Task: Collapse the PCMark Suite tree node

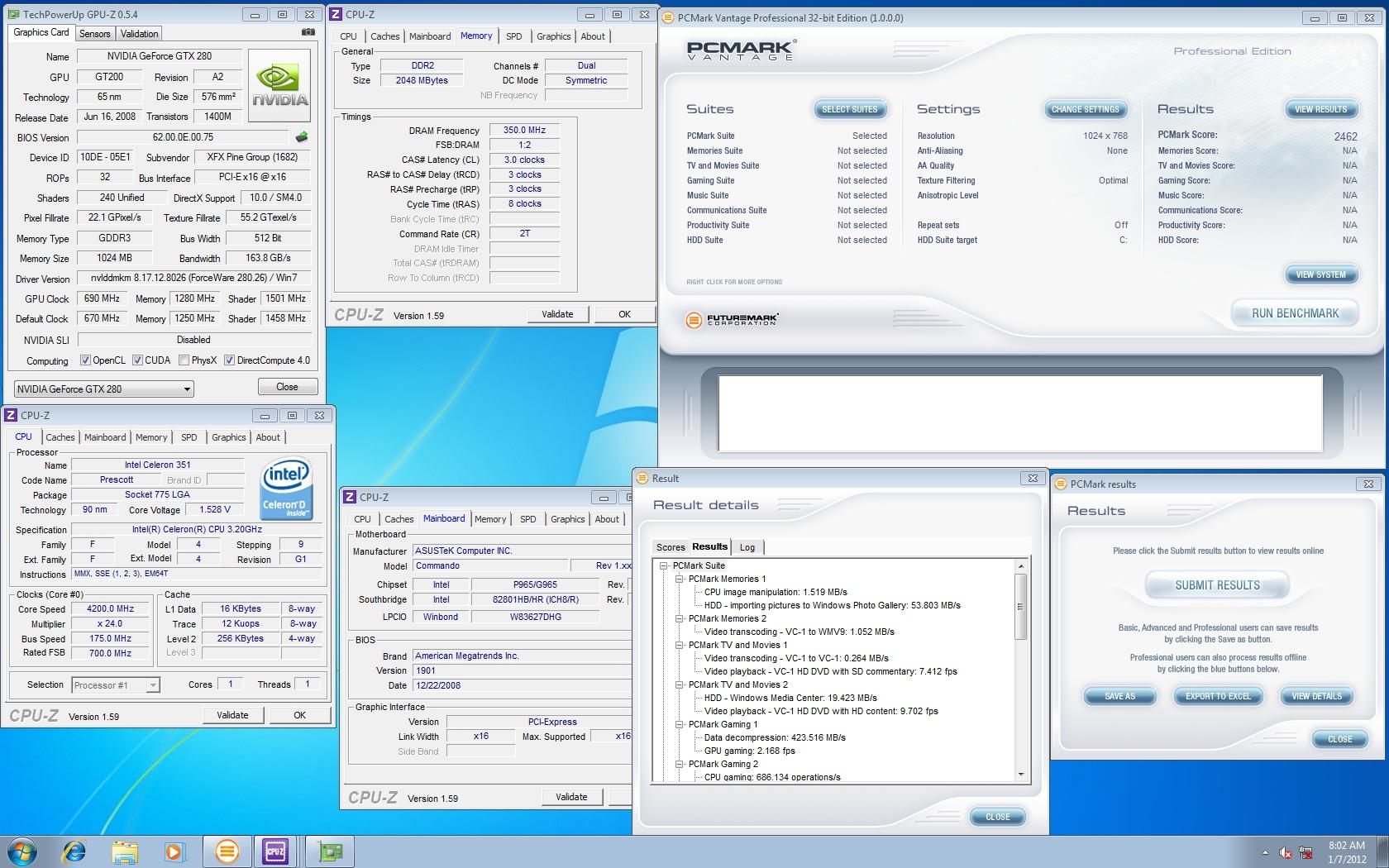Action: pos(663,565)
